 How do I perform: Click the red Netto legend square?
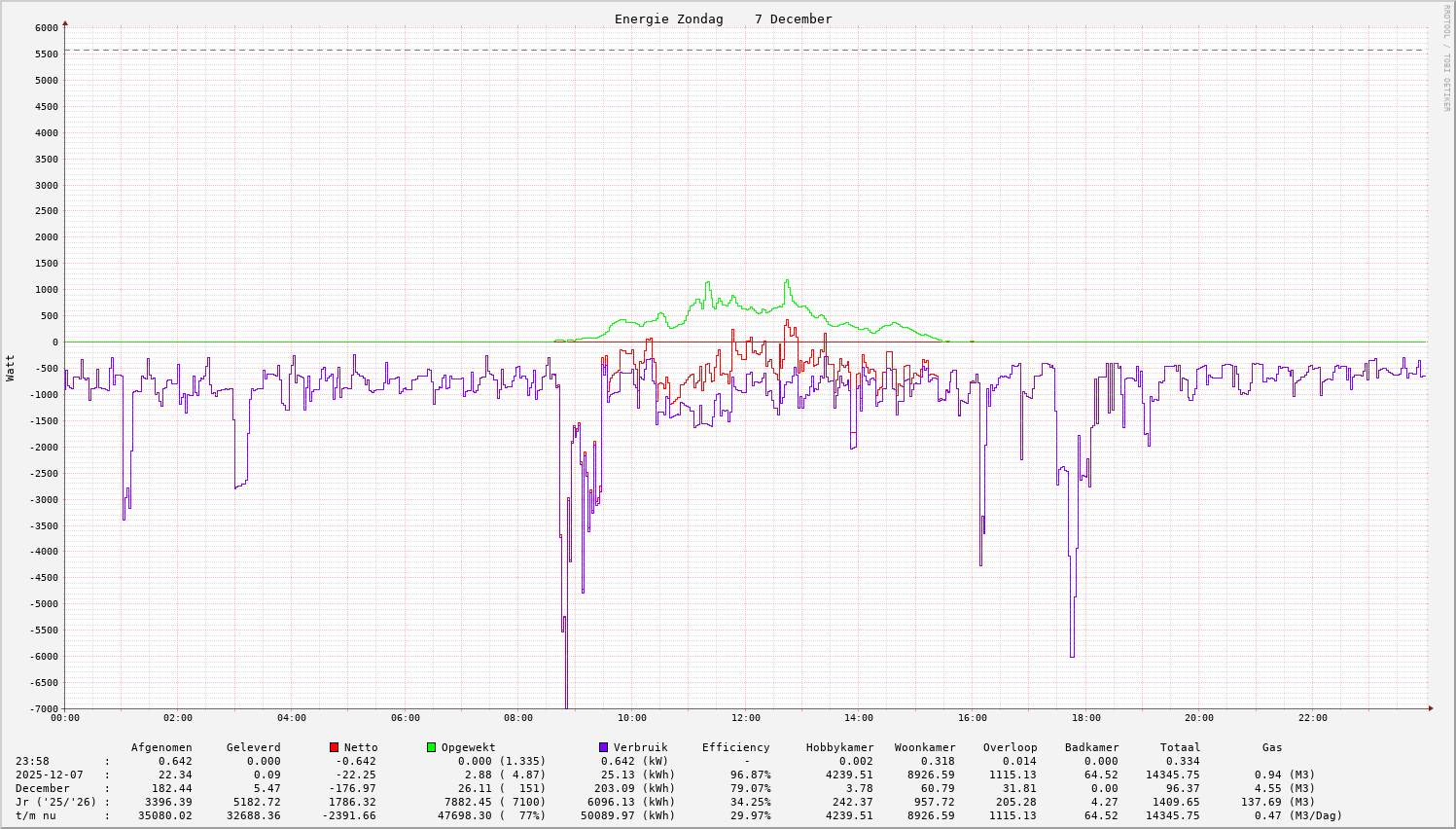click(334, 747)
